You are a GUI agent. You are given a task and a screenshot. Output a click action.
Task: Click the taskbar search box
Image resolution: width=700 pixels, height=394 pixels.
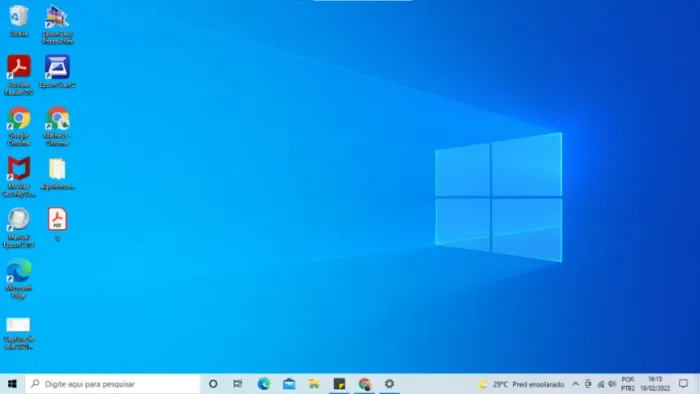pos(113,384)
